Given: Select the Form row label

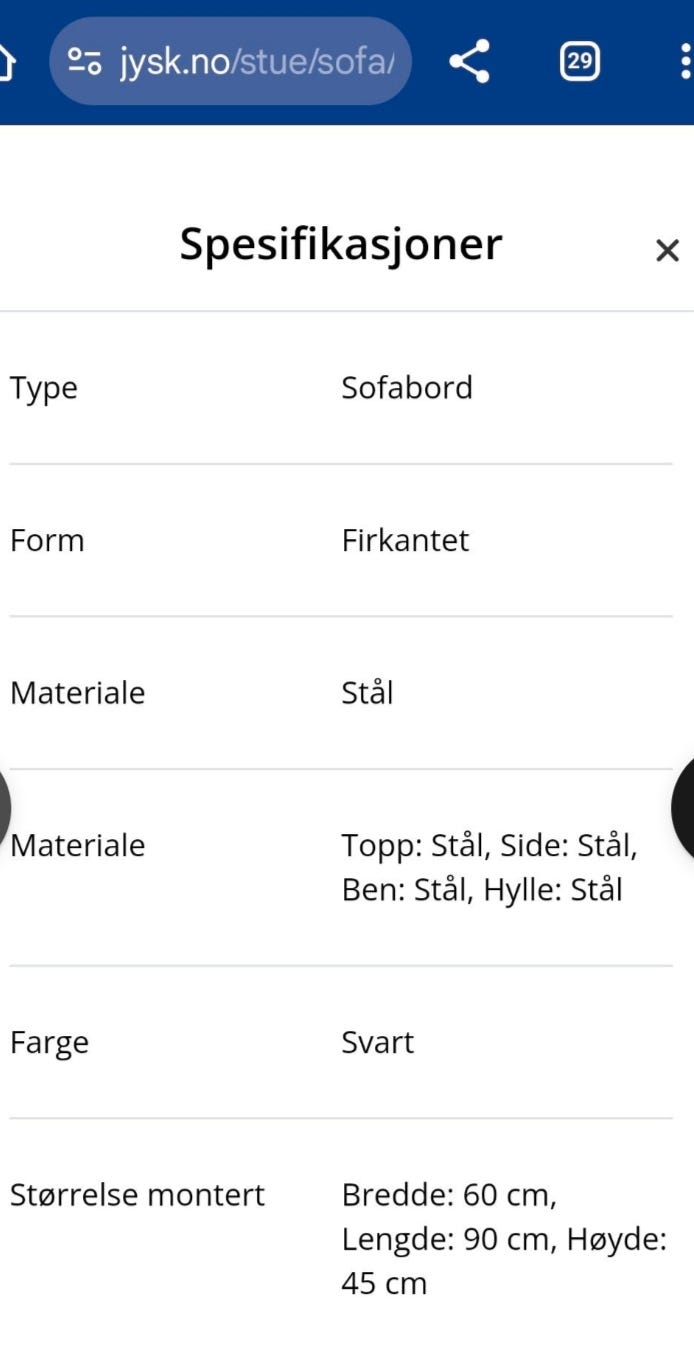Looking at the screenshot, I should coord(47,541).
